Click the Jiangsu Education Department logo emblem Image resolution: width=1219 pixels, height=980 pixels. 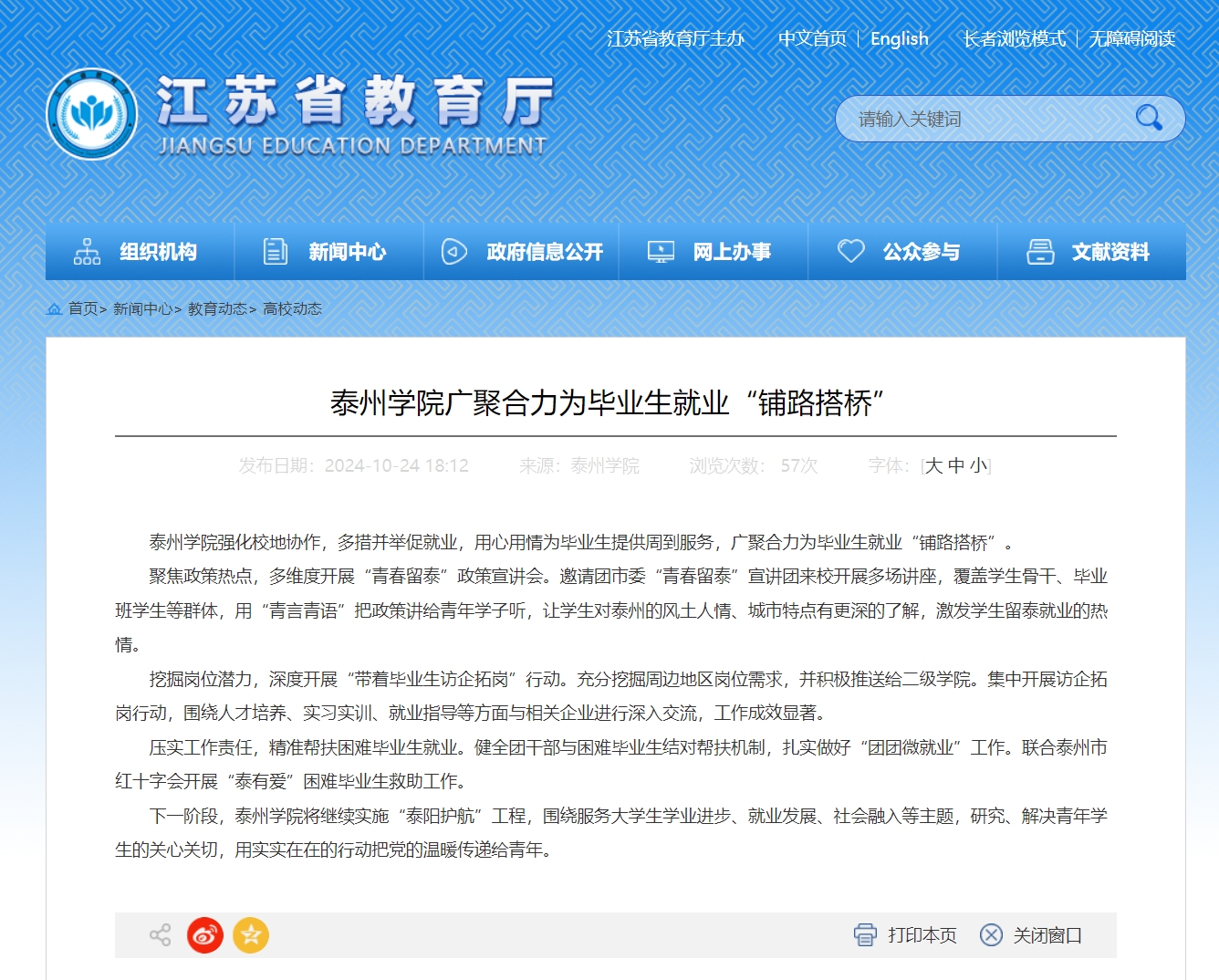(92, 115)
